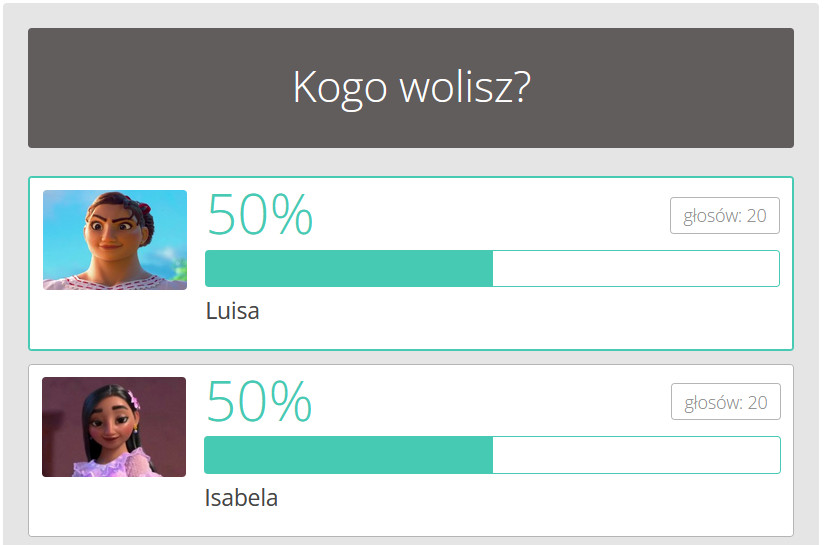
Task: Click the percent sign in Luisa's result
Action: tap(290, 215)
